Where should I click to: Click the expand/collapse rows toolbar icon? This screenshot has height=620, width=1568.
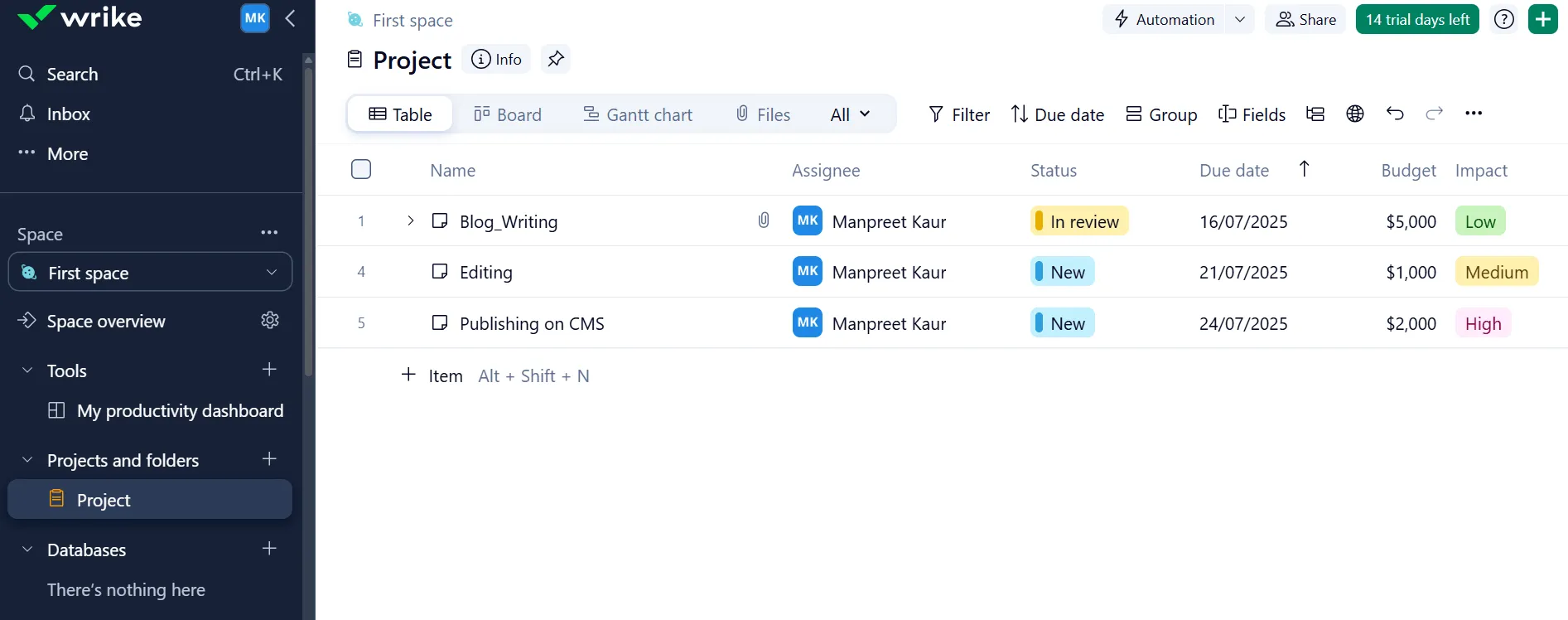point(1315,114)
